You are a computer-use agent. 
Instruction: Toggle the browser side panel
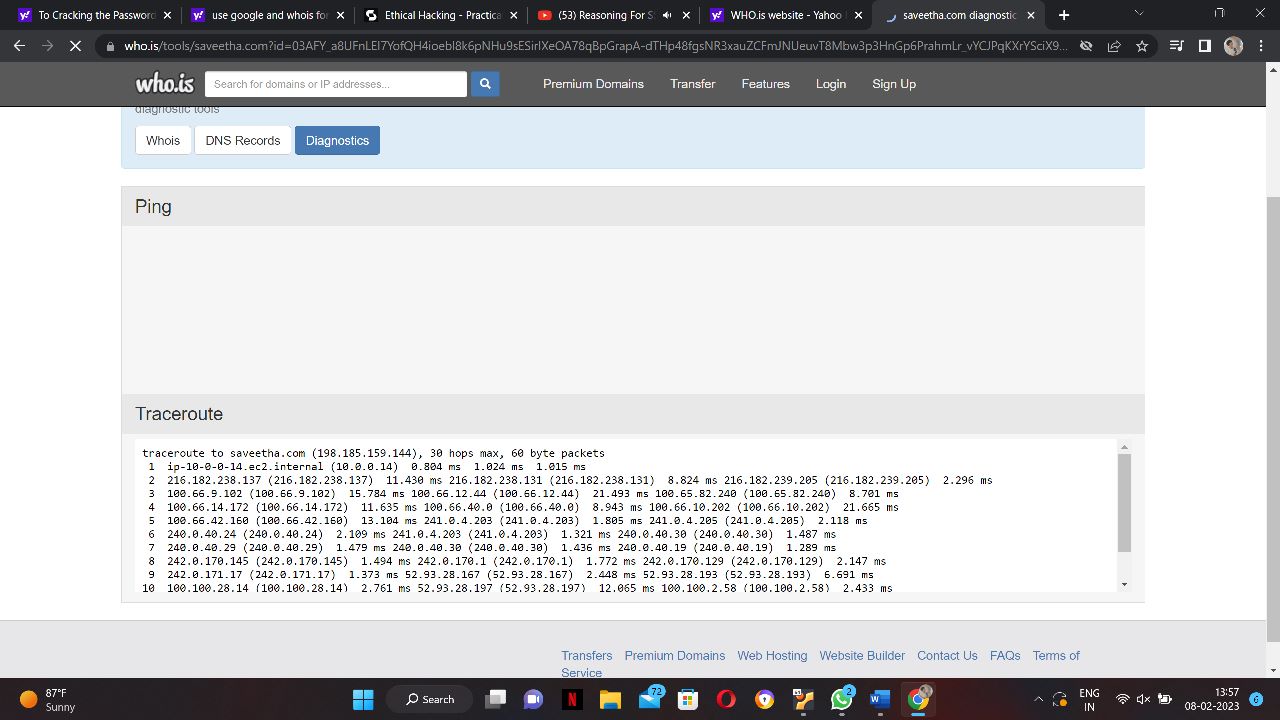click(1204, 45)
